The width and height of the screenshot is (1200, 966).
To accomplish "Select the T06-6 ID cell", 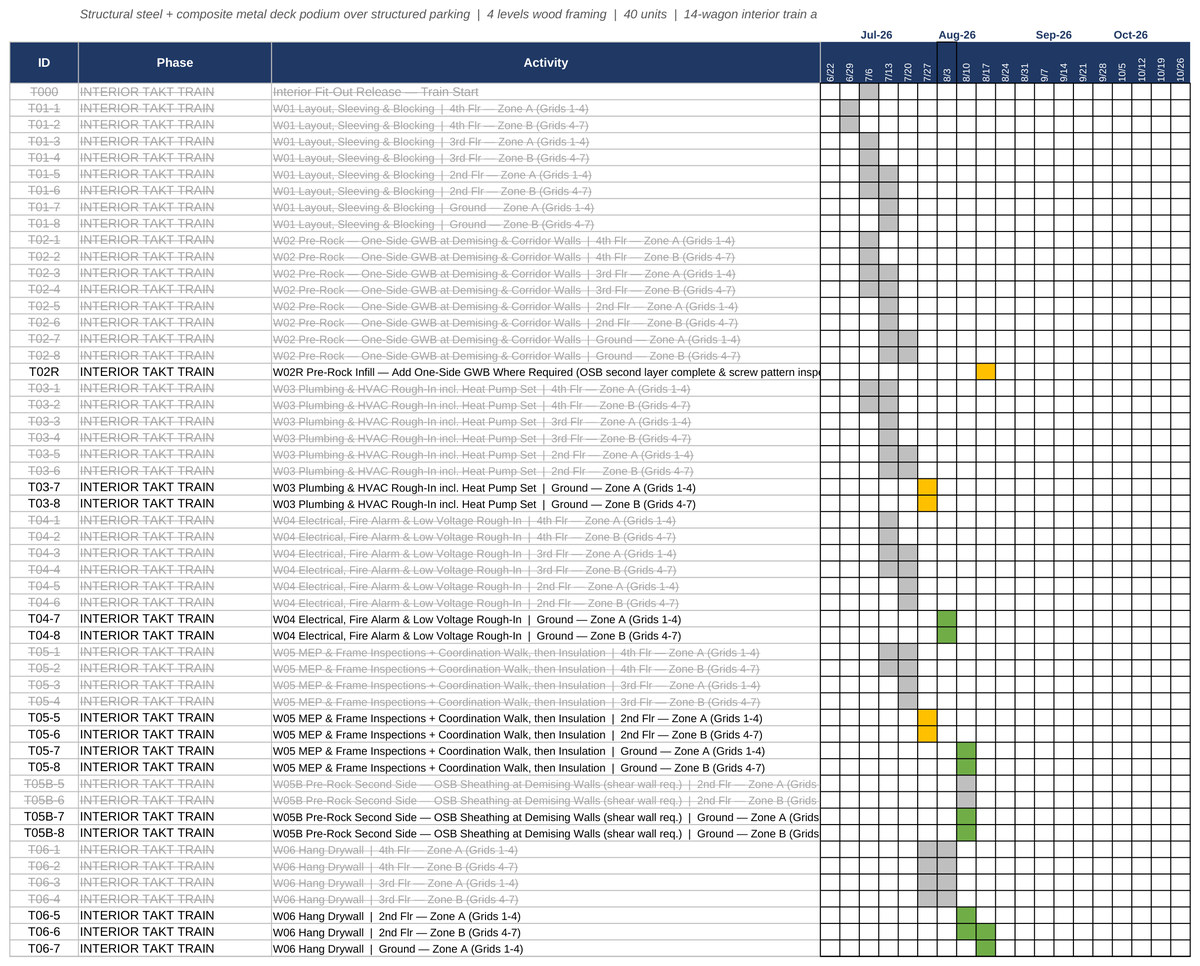I will pyautogui.click(x=44, y=932).
